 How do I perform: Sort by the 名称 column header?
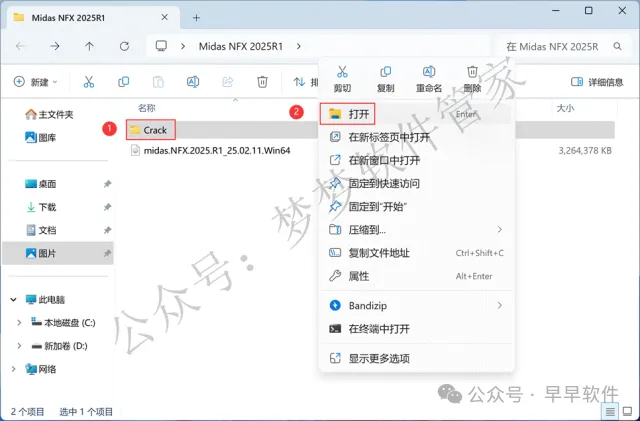[x=147, y=108]
